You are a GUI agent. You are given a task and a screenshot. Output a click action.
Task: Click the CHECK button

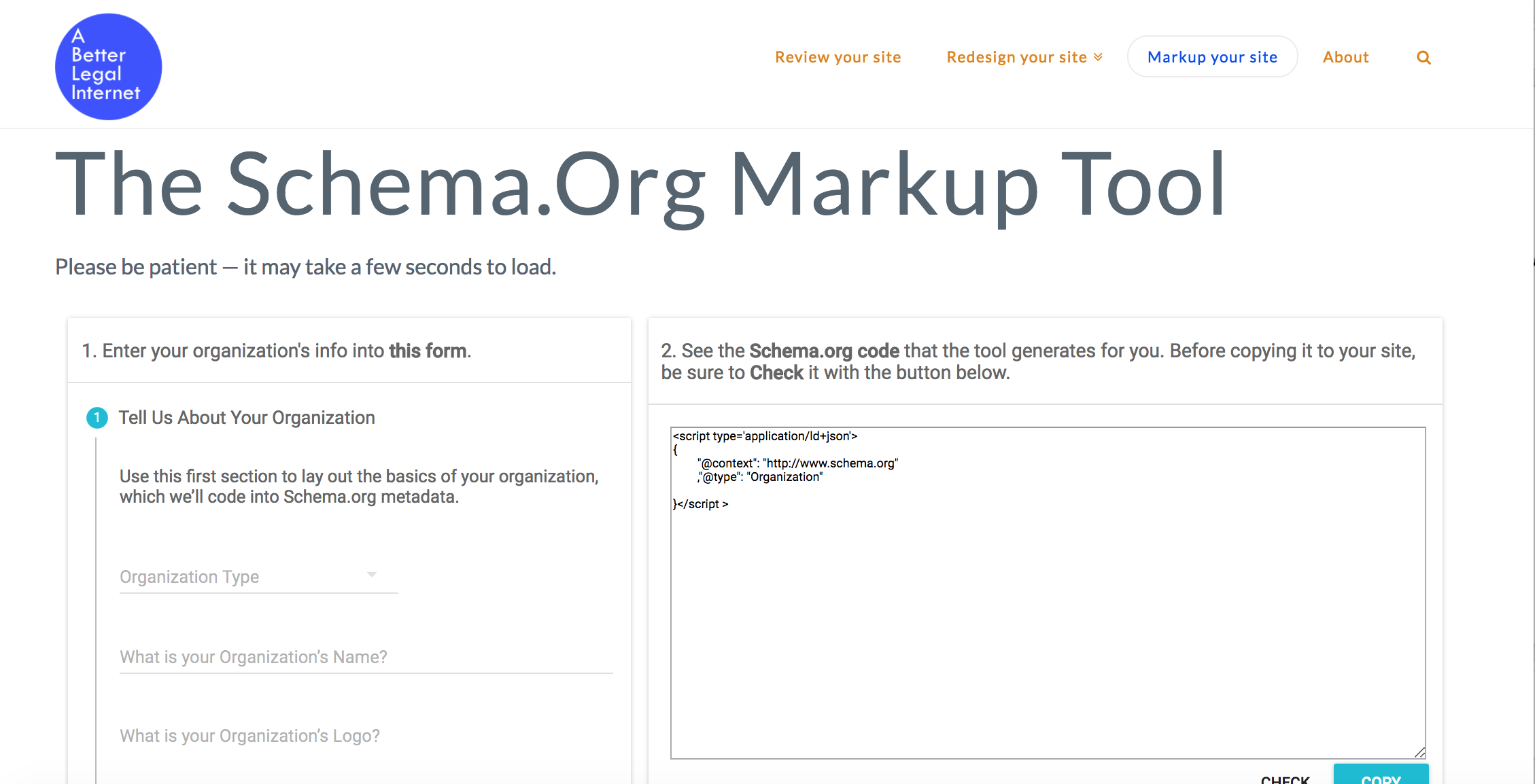(x=1285, y=779)
